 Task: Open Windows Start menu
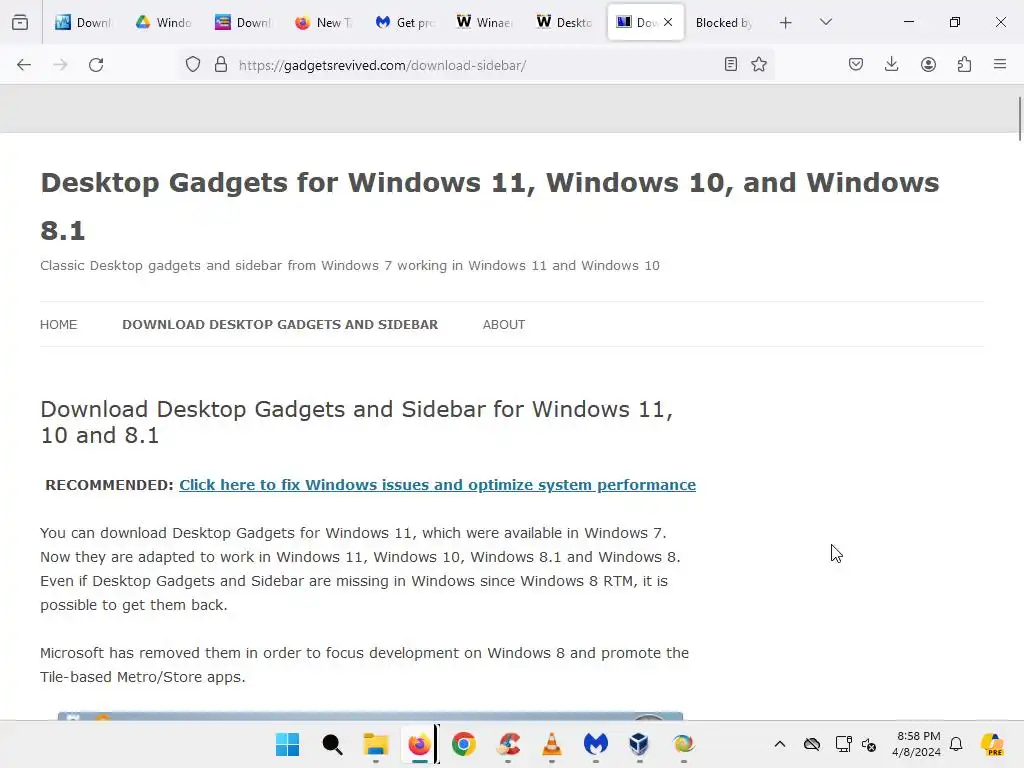pyautogui.click(x=287, y=744)
